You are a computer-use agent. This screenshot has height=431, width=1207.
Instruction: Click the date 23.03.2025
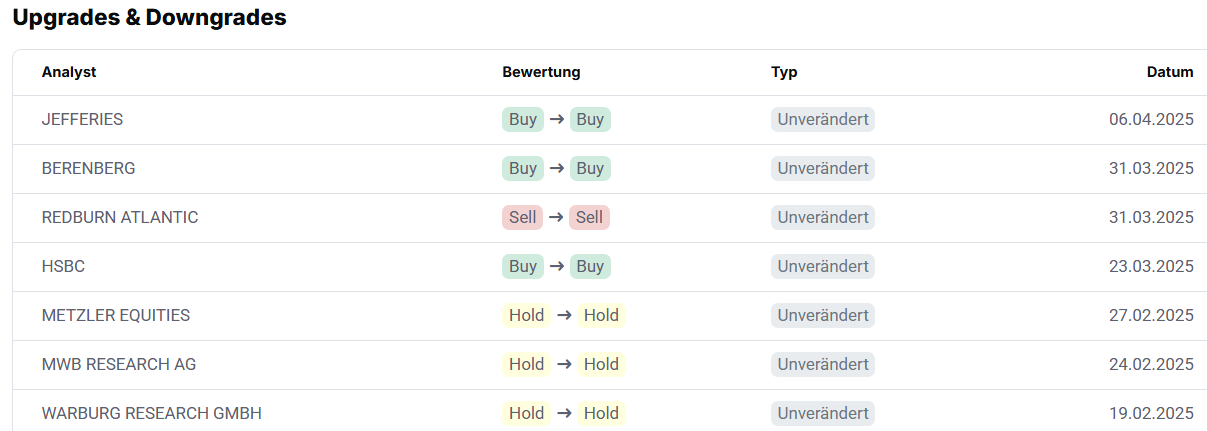pyautogui.click(x=1151, y=266)
